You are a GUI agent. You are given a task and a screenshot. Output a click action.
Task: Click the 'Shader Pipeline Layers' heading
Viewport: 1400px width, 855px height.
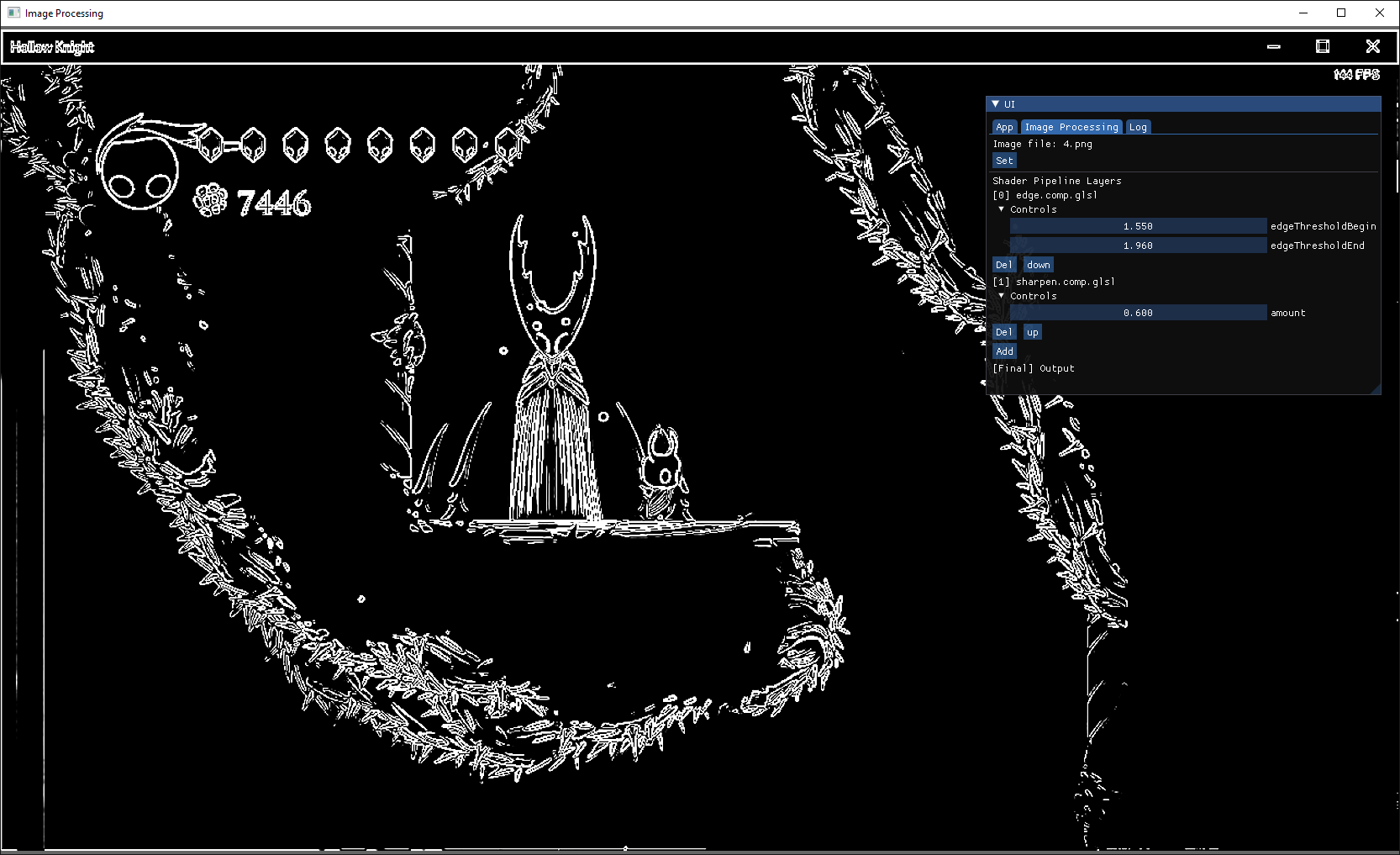[x=1057, y=181]
